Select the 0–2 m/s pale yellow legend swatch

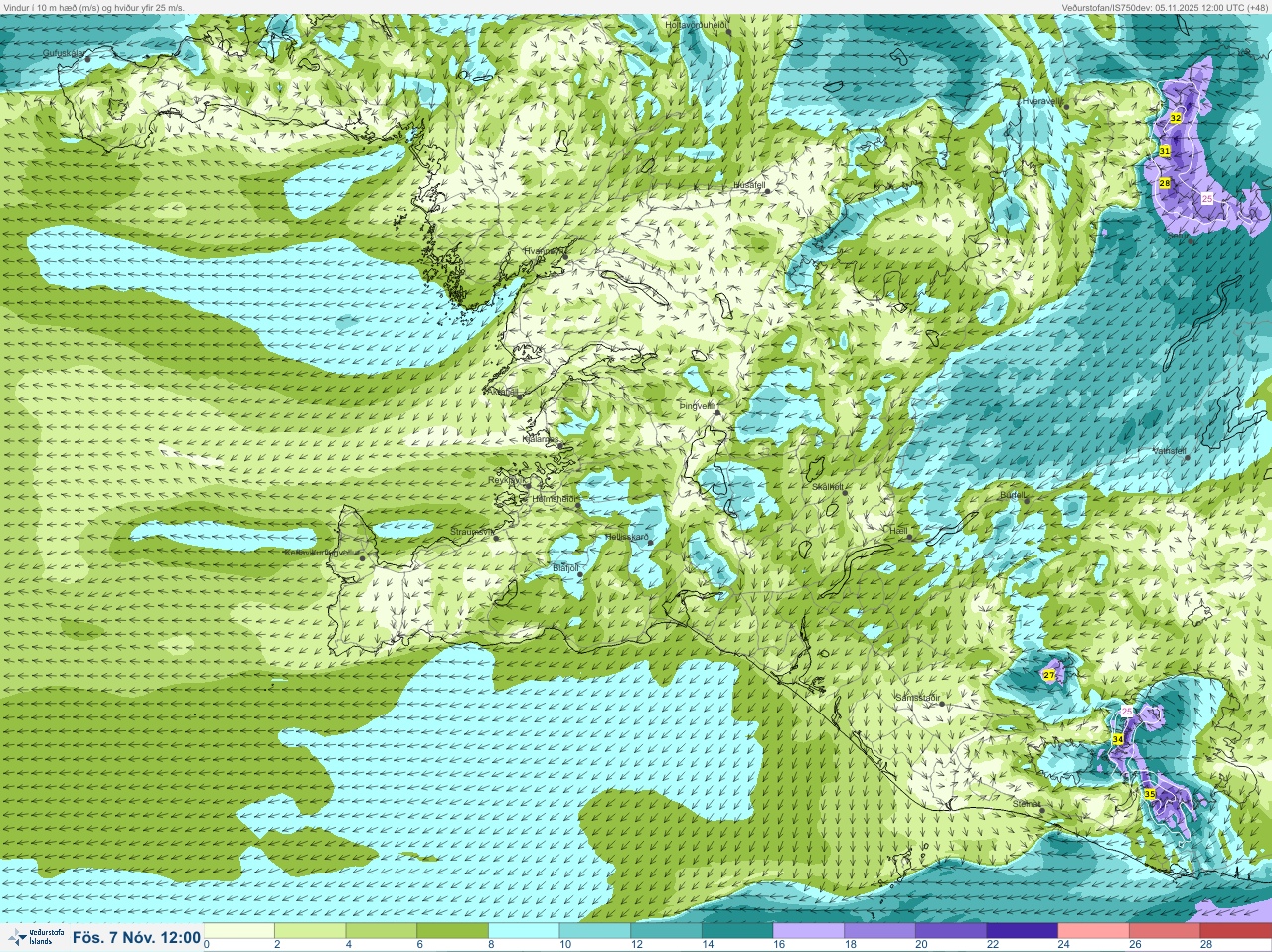click(239, 931)
